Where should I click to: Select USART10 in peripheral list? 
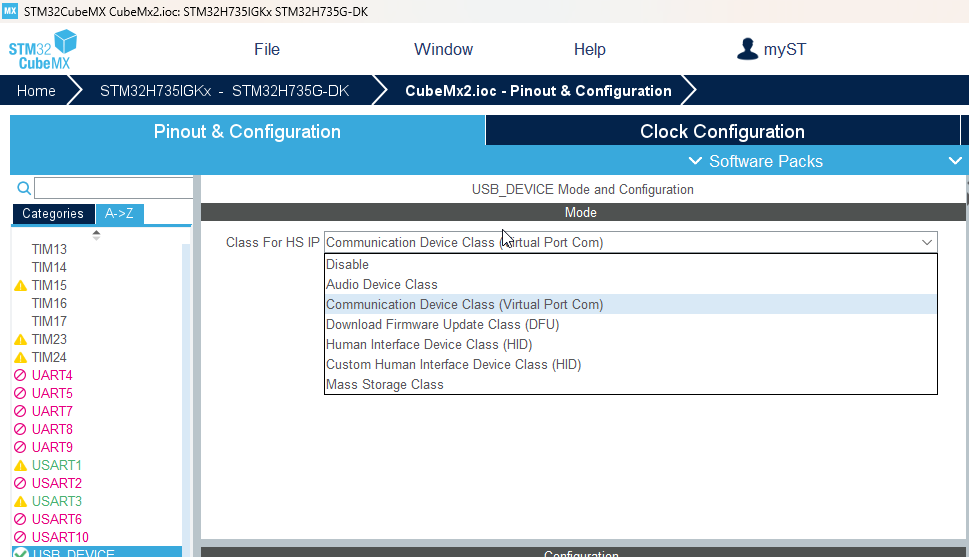[61, 537]
